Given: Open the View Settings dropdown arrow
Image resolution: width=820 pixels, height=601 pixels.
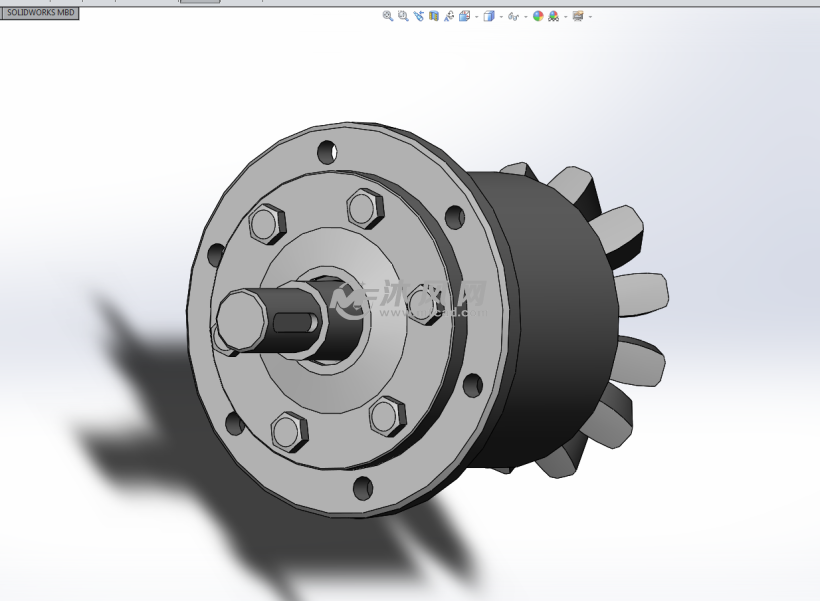Looking at the screenshot, I should [x=590, y=17].
